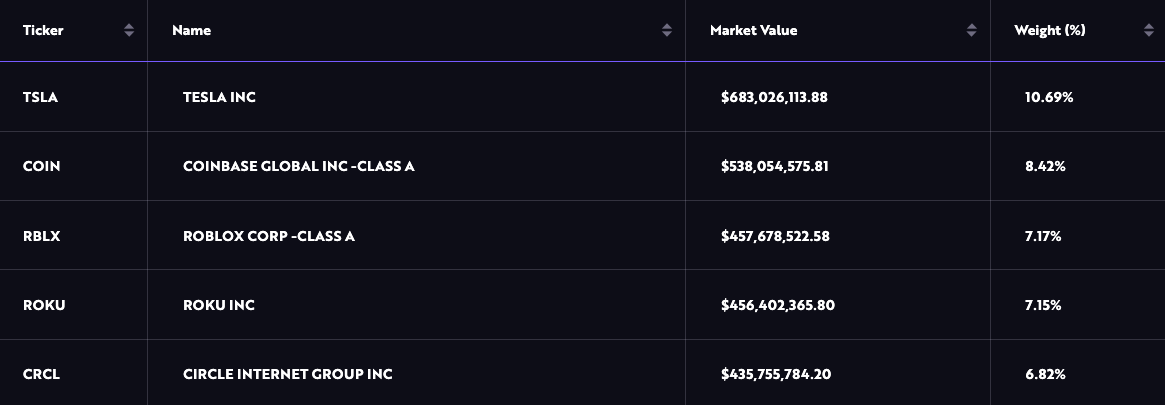Image resolution: width=1165 pixels, height=405 pixels.
Task: Toggle Market Value sort arrows icon
Action: pos(971,31)
